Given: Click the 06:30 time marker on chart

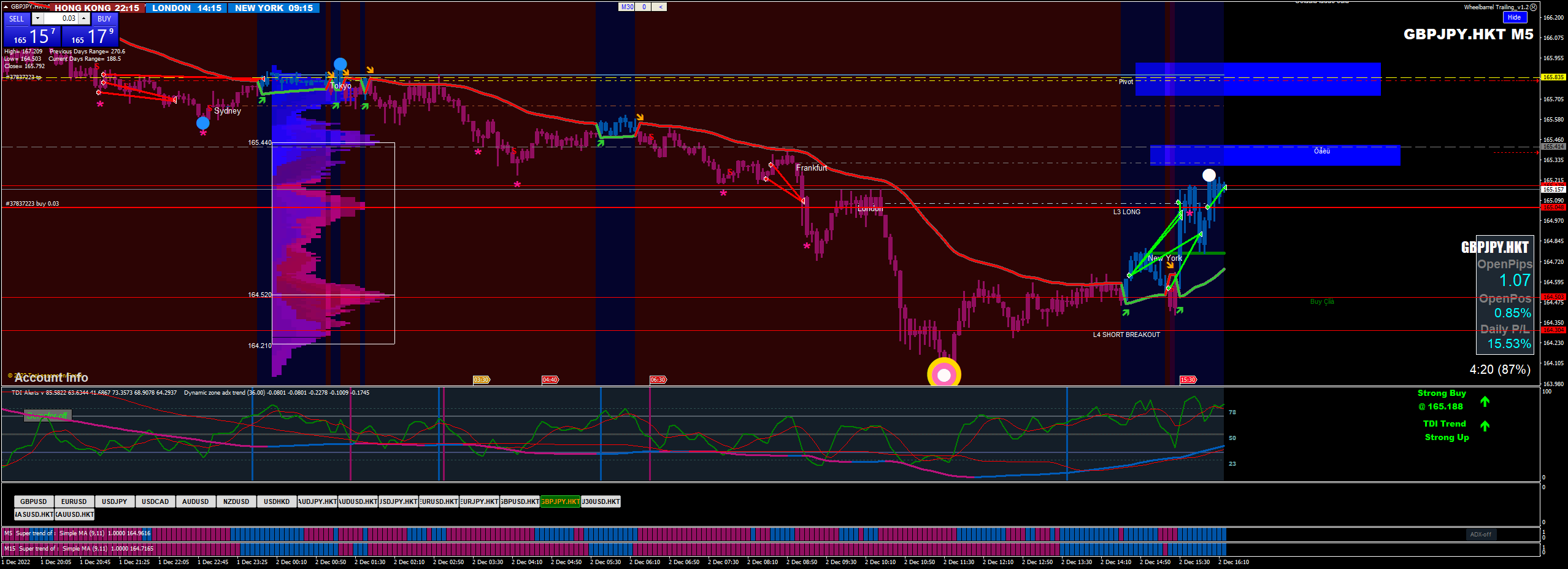Looking at the screenshot, I should [x=658, y=380].
